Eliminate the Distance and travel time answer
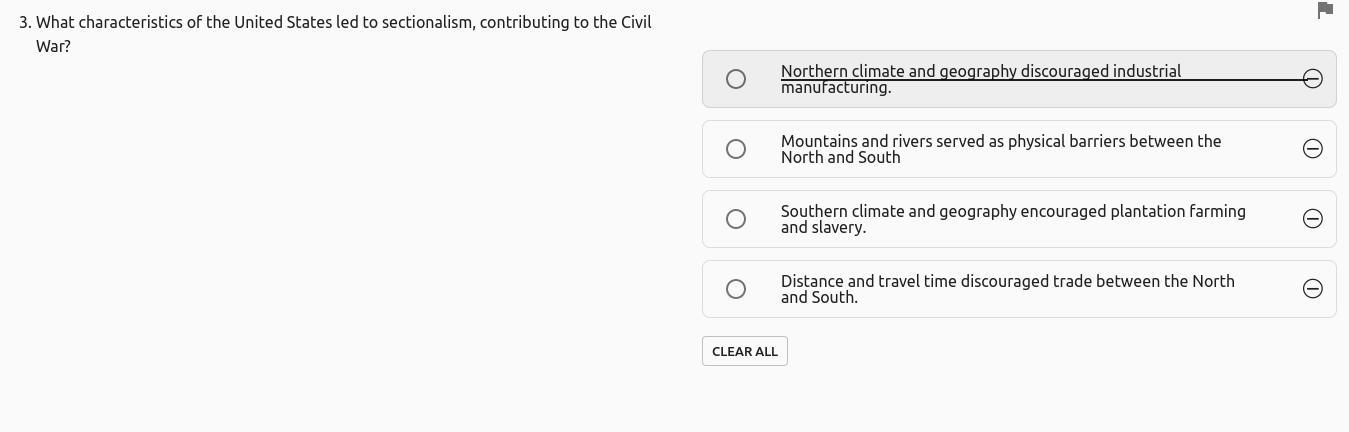This screenshot has width=1349, height=432. tap(1313, 289)
